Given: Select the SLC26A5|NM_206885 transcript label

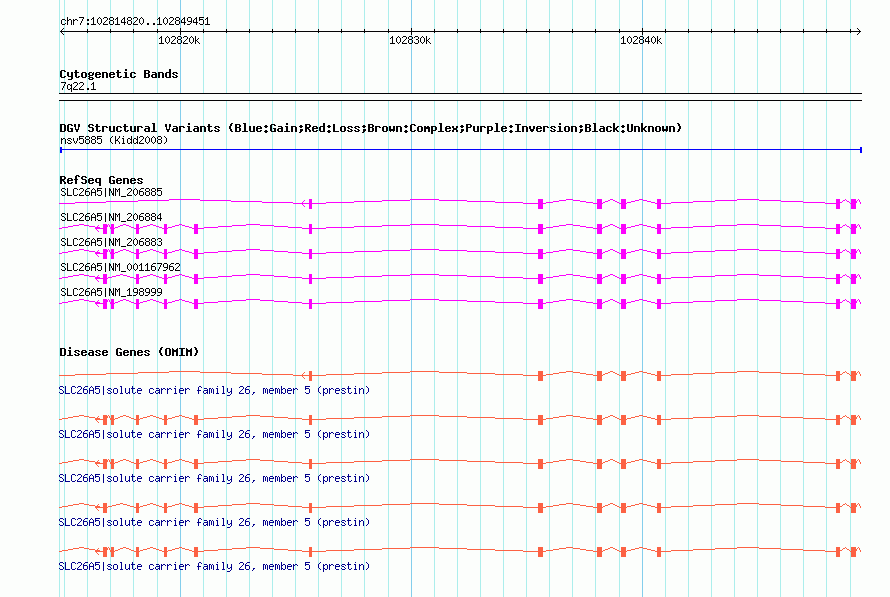Looking at the screenshot, I should click(111, 192).
